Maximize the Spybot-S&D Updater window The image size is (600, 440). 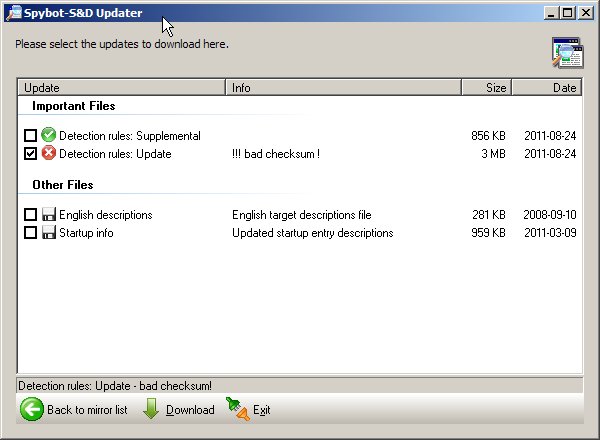[568, 13]
